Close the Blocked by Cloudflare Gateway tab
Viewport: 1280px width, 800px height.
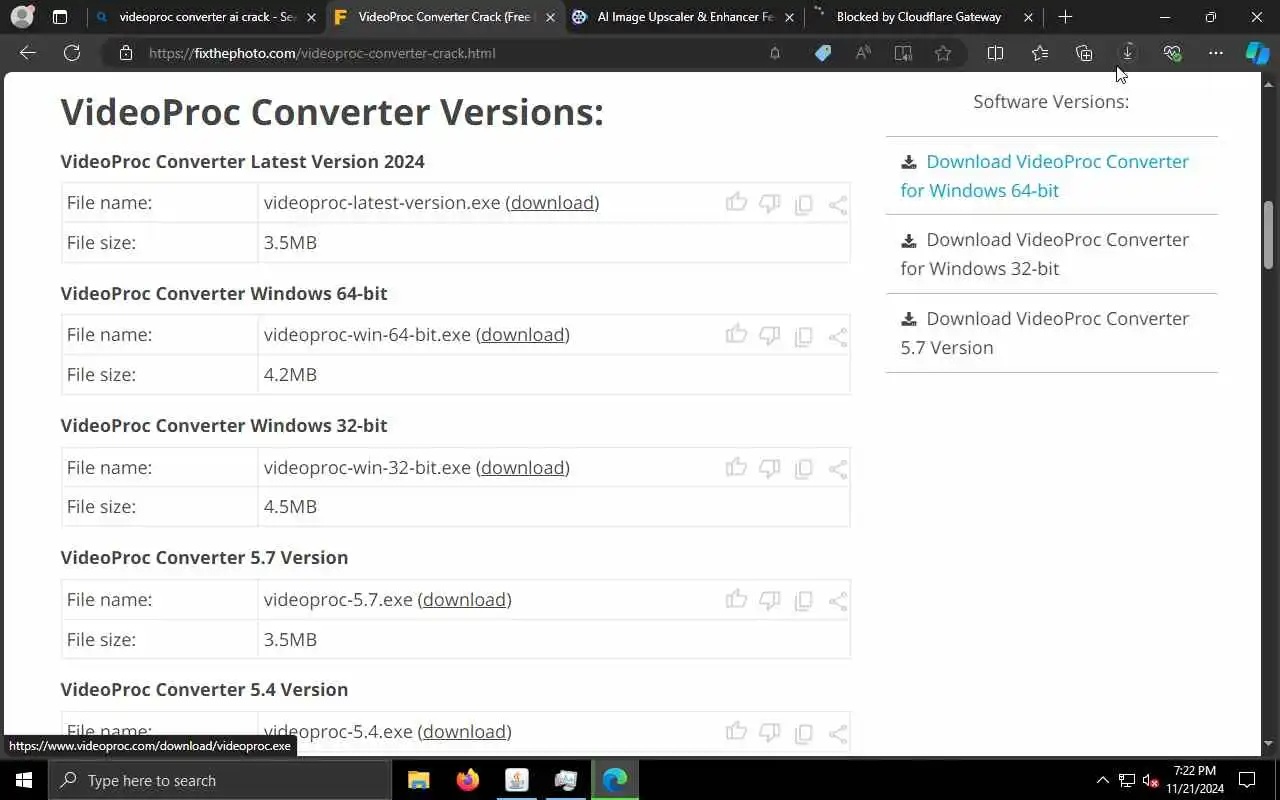tap(1028, 17)
